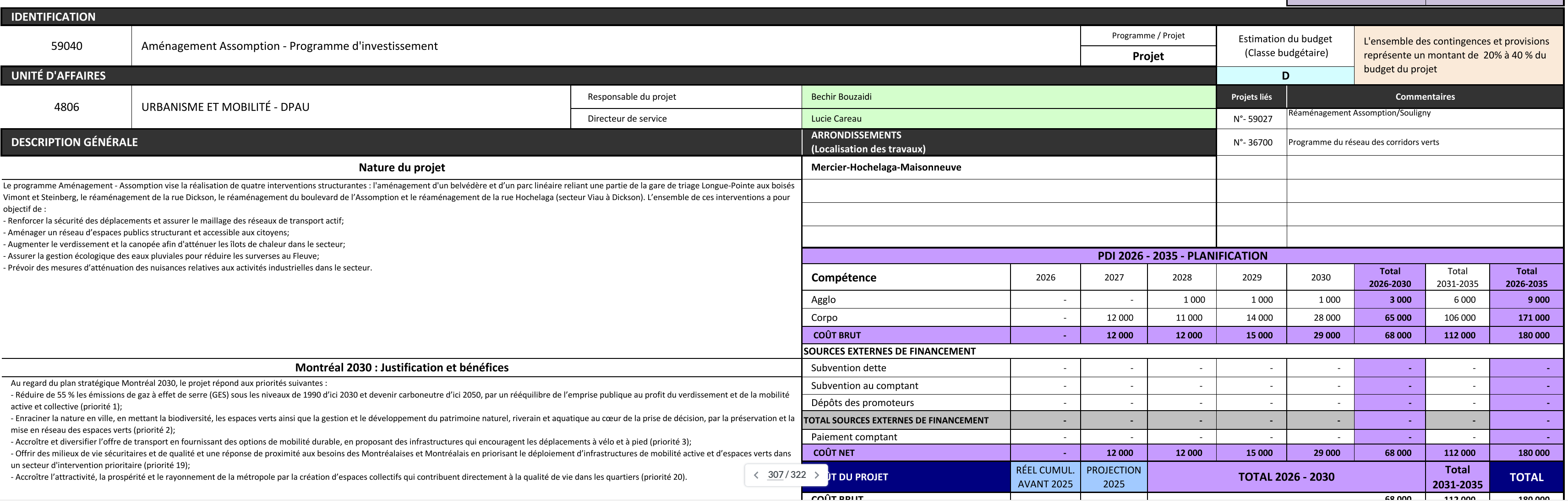
Task: Click Corpo value 28 000 for 2030
Action: (x=1326, y=317)
